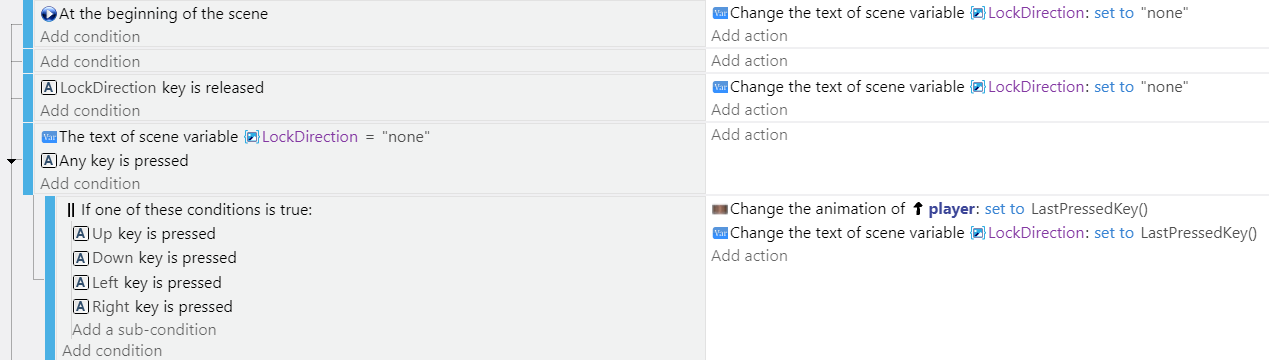The image size is (1269, 360).
Task: Click 'Add condition' in the empty second event
Action: pos(90,62)
